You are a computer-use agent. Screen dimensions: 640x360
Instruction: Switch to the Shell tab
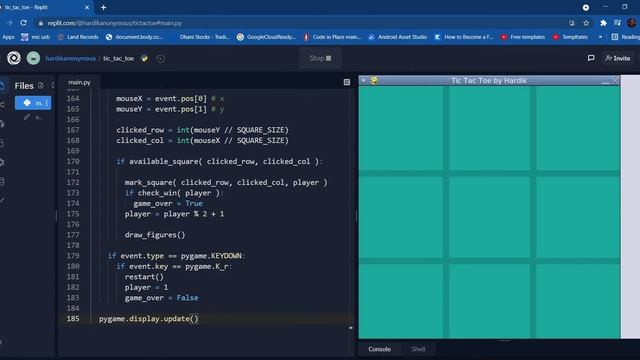point(418,349)
